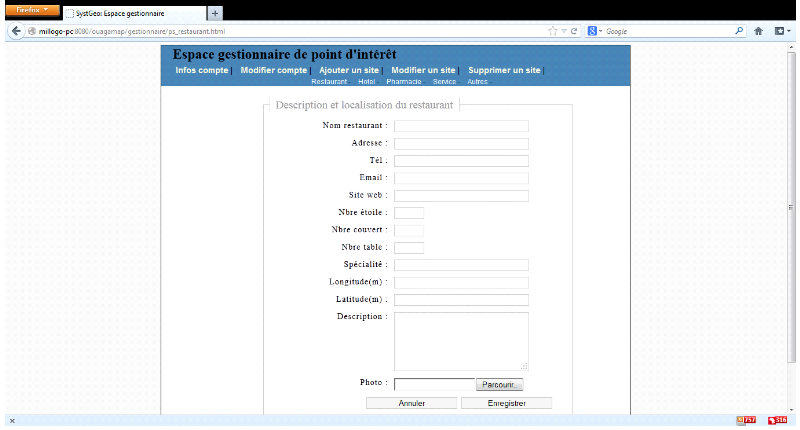Click the status bar 757 add-on icon
The height and width of the screenshot is (430, 800).
tap(746, 420)
